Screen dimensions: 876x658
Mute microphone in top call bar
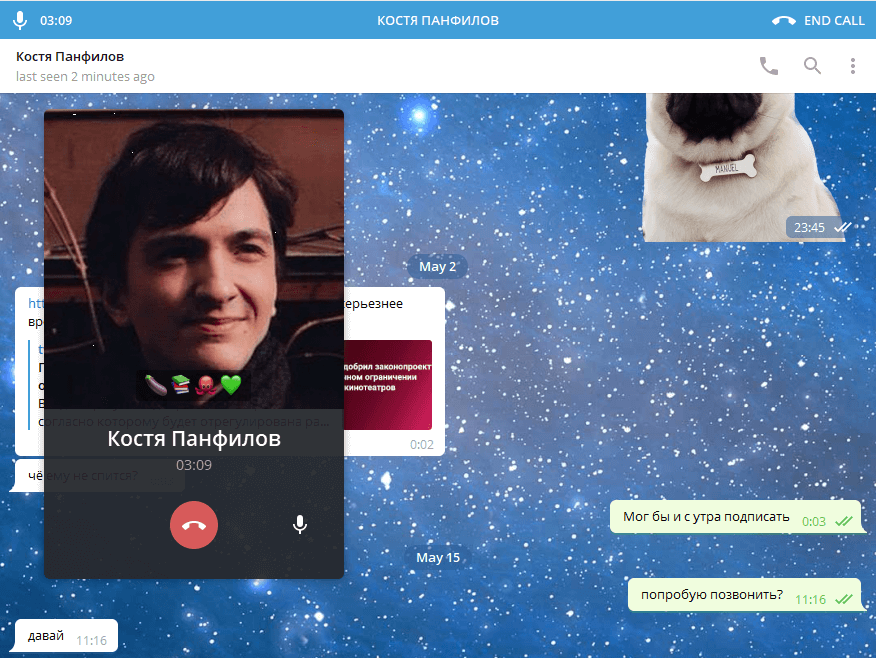coord(20,20)
